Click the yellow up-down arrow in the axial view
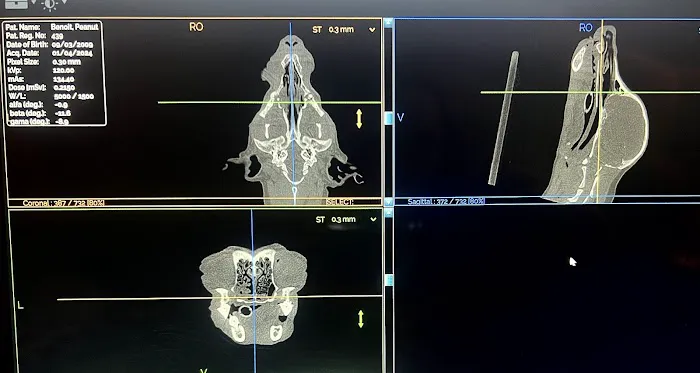The image size is (700, 373). [x=361, y=319]
